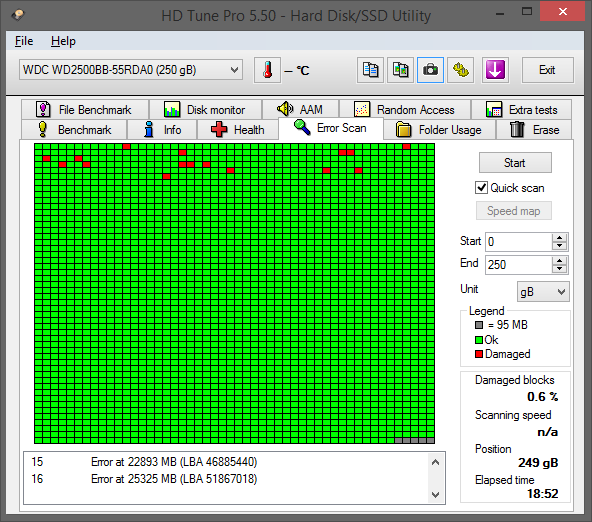Open the Unit gB dropdown
The height and width of the screenshot is (522, 592).
543,292
